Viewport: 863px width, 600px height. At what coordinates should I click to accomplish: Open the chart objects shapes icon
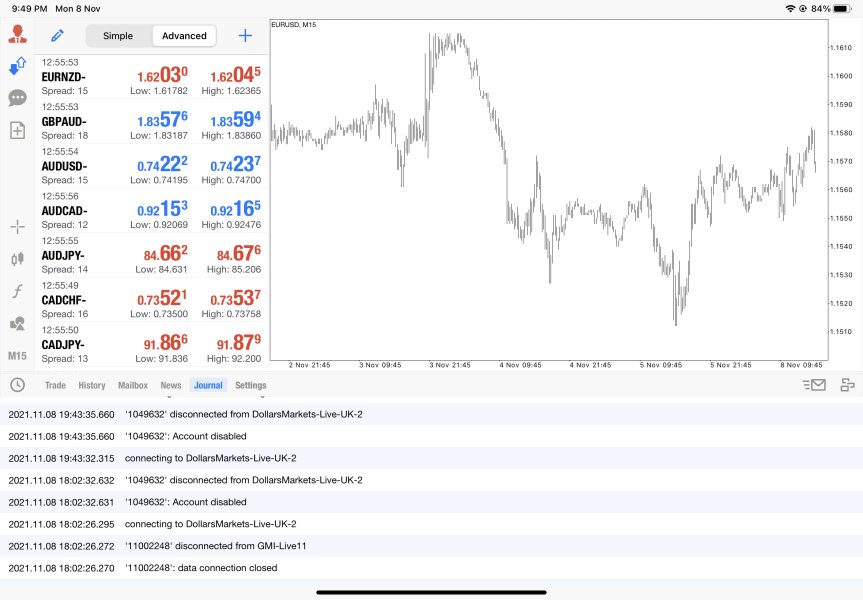click(18, 323)
